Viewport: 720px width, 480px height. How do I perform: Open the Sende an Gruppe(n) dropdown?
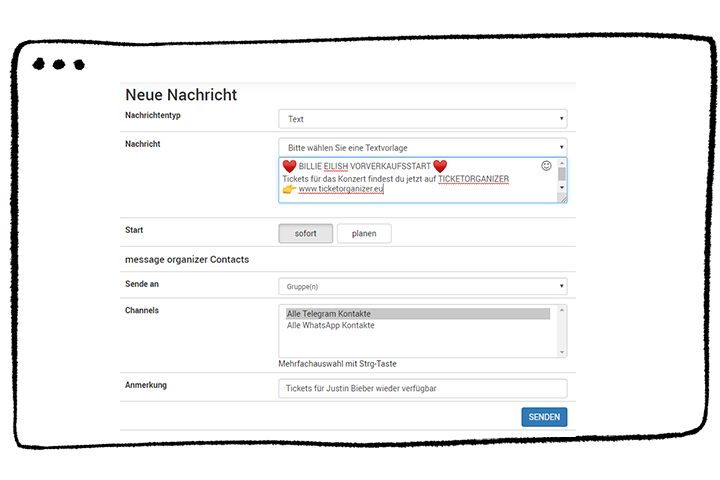click(422, 286)
